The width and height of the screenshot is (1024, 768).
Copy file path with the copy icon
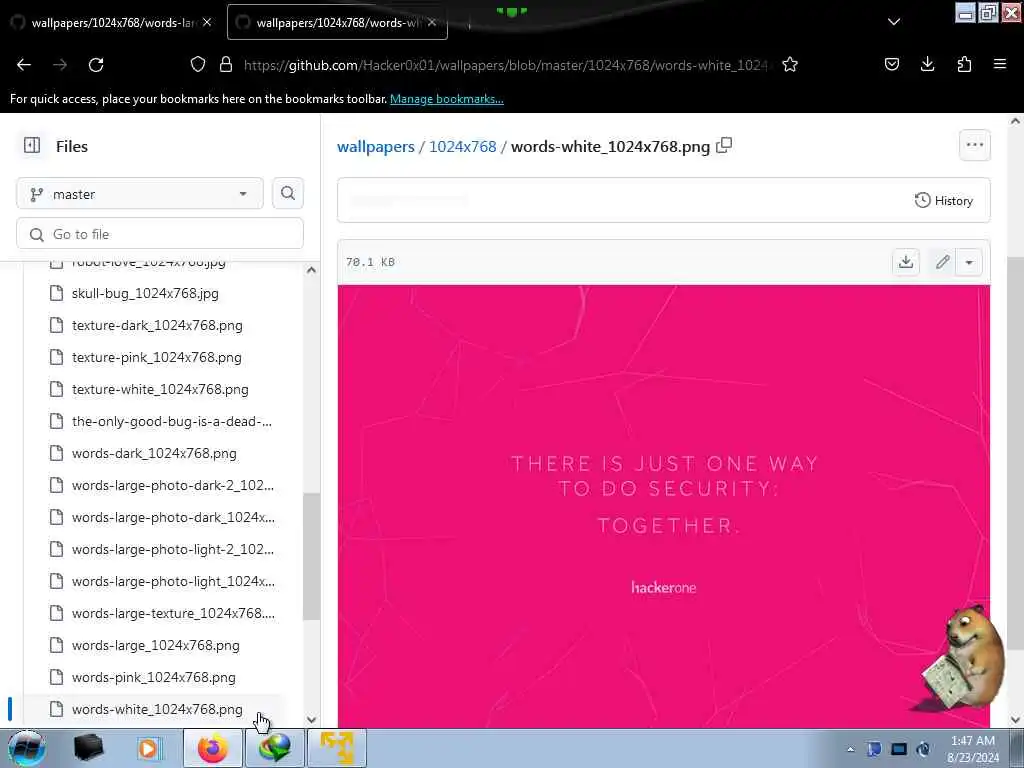tap(724, 146)
